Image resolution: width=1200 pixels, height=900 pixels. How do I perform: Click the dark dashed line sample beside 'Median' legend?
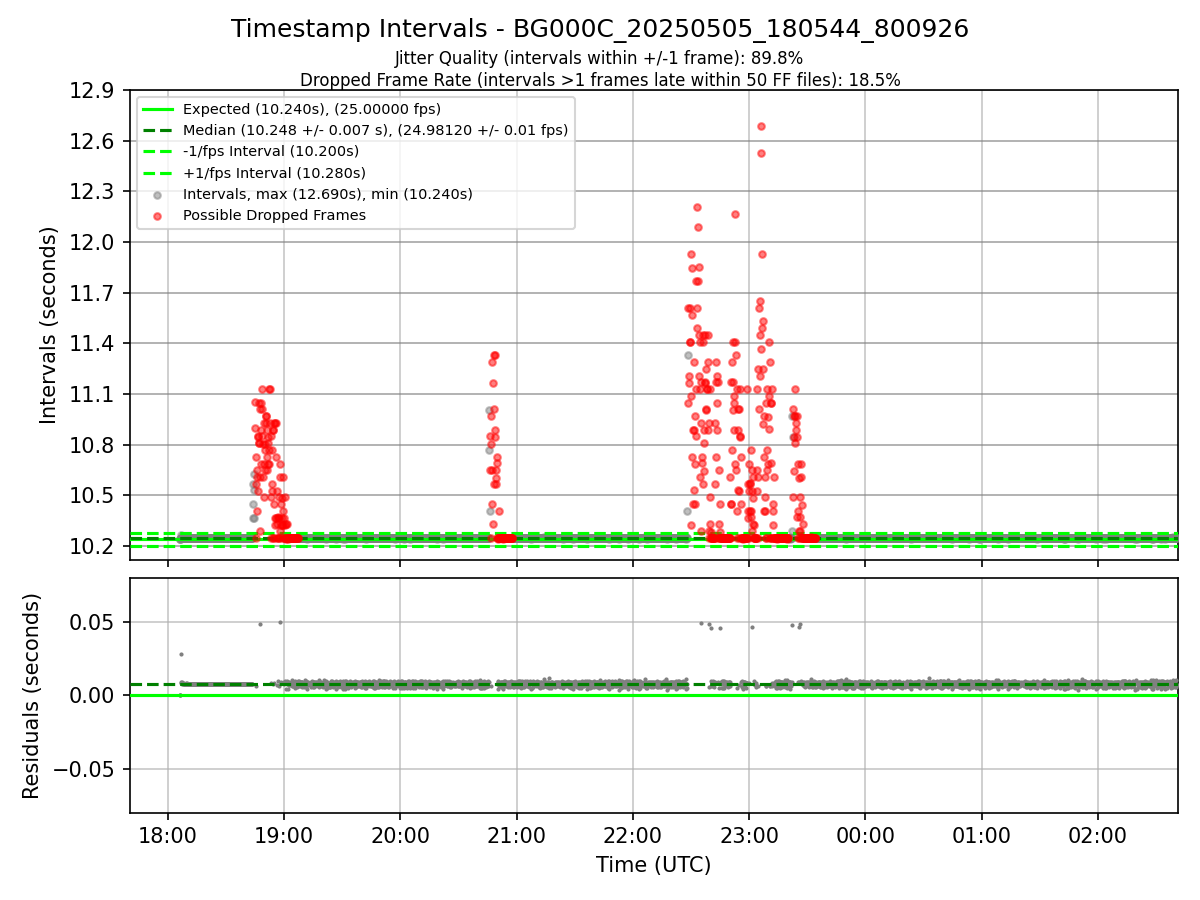pos(157,130)
